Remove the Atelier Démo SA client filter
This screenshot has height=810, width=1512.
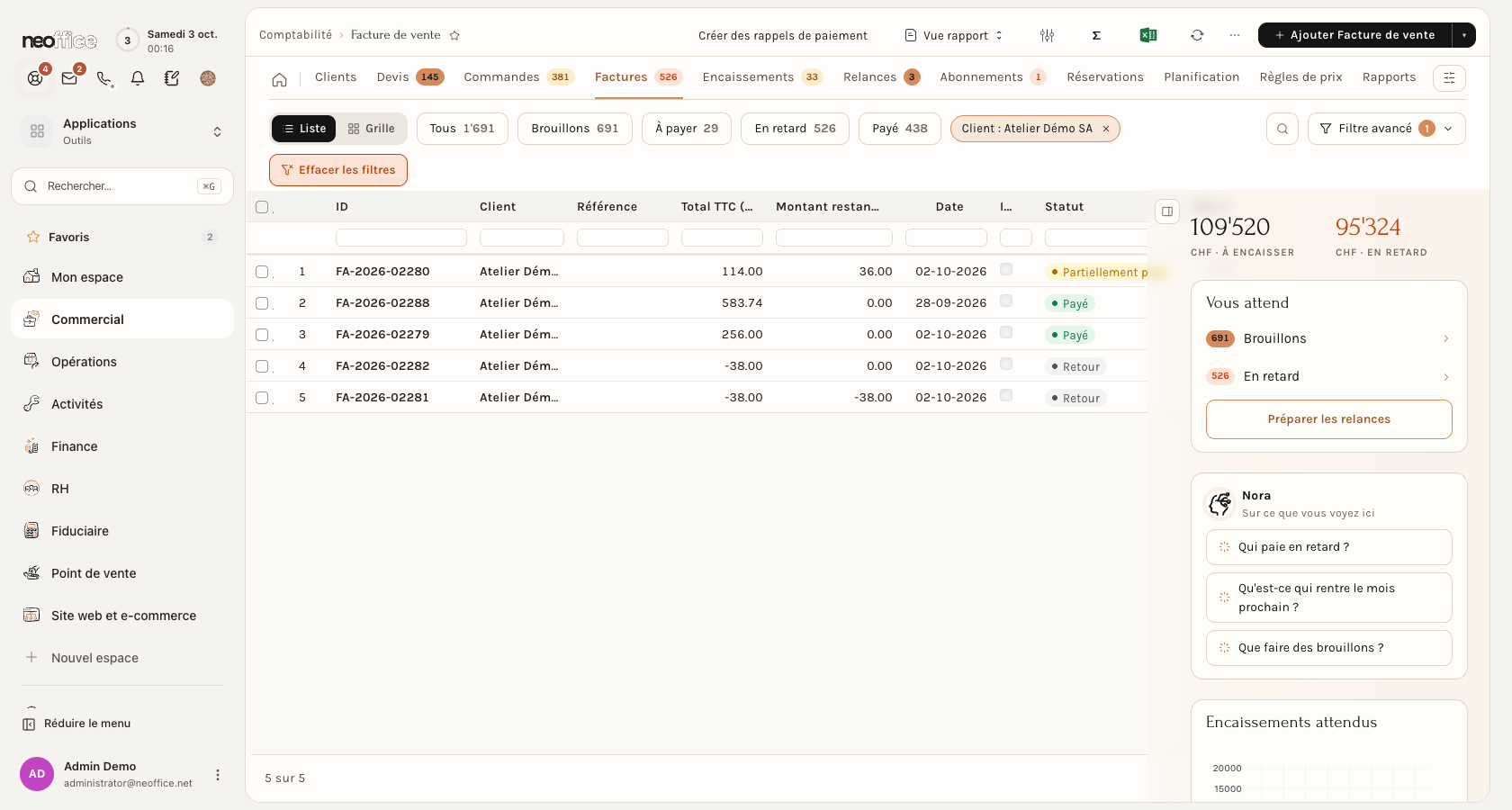[x=1106, y=129]
